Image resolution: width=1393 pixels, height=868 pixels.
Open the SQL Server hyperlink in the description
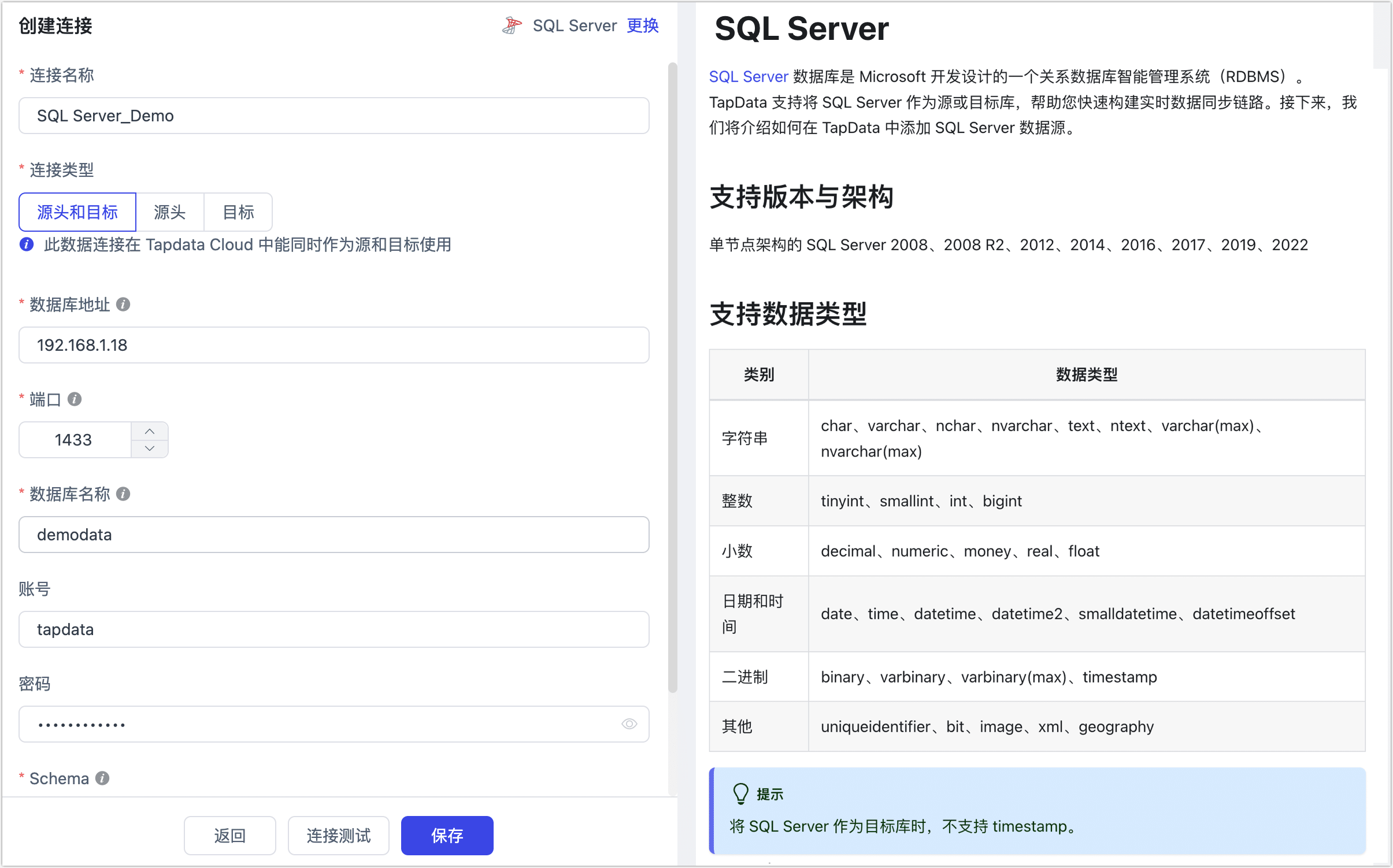coord(748,76)
